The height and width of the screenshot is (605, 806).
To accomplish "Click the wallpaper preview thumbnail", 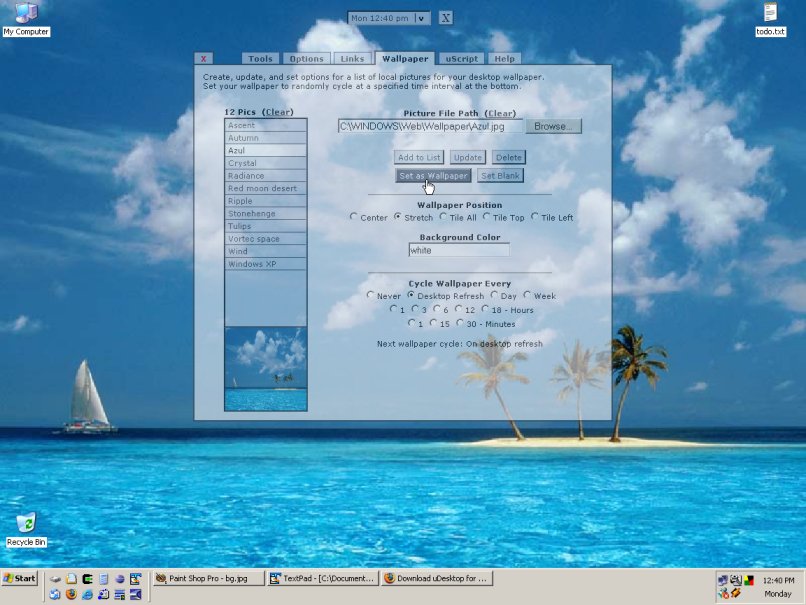I will (266, 369).
